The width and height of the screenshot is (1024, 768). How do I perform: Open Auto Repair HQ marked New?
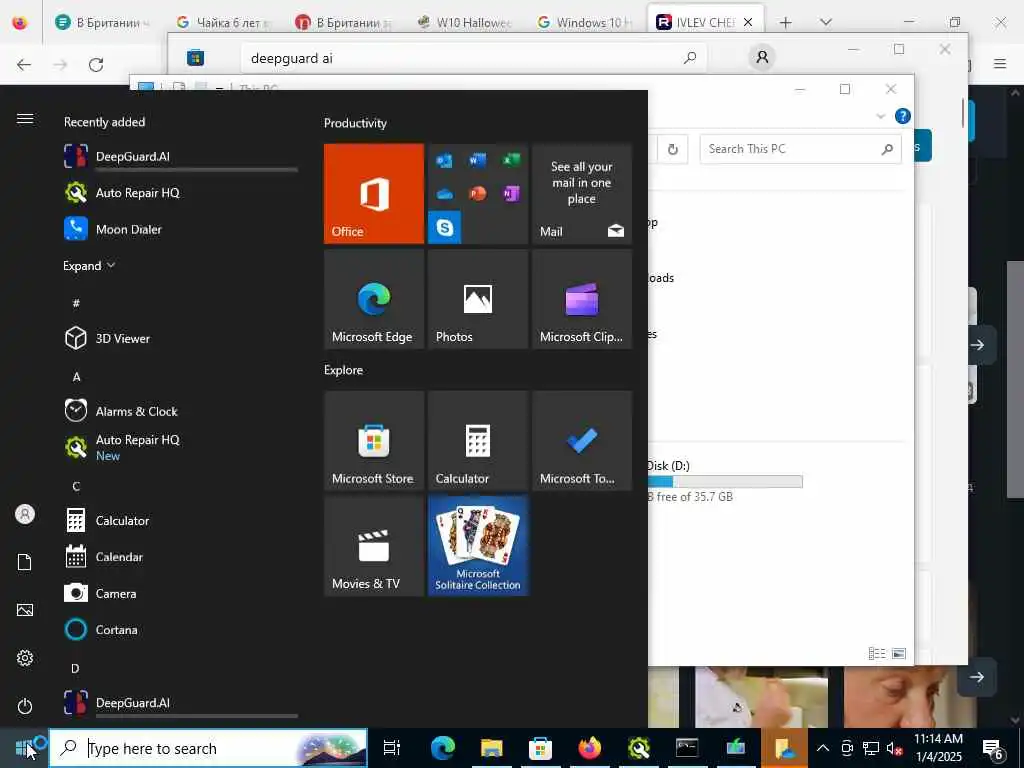click(181, 447)
